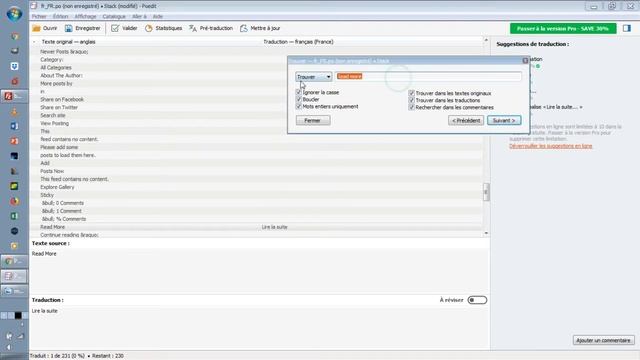The width and height of the screenshot is (640, 360).
Task: Sort by Traduction français column header
Action: (298, 42)
